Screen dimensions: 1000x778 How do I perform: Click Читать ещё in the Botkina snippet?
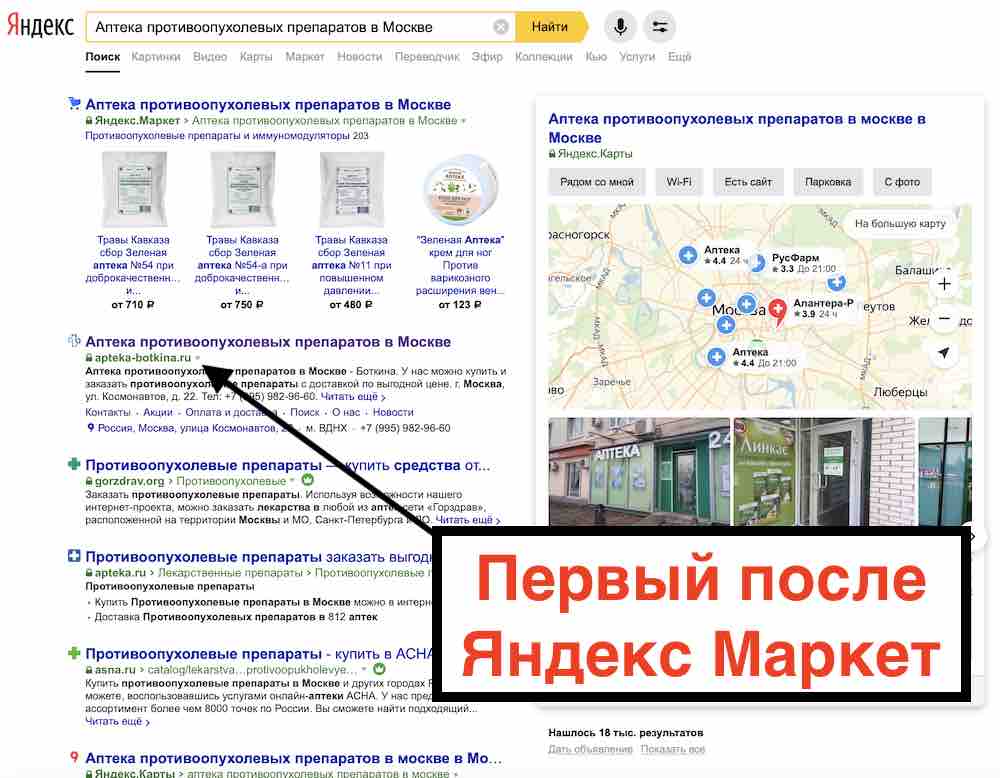point(353,397)
